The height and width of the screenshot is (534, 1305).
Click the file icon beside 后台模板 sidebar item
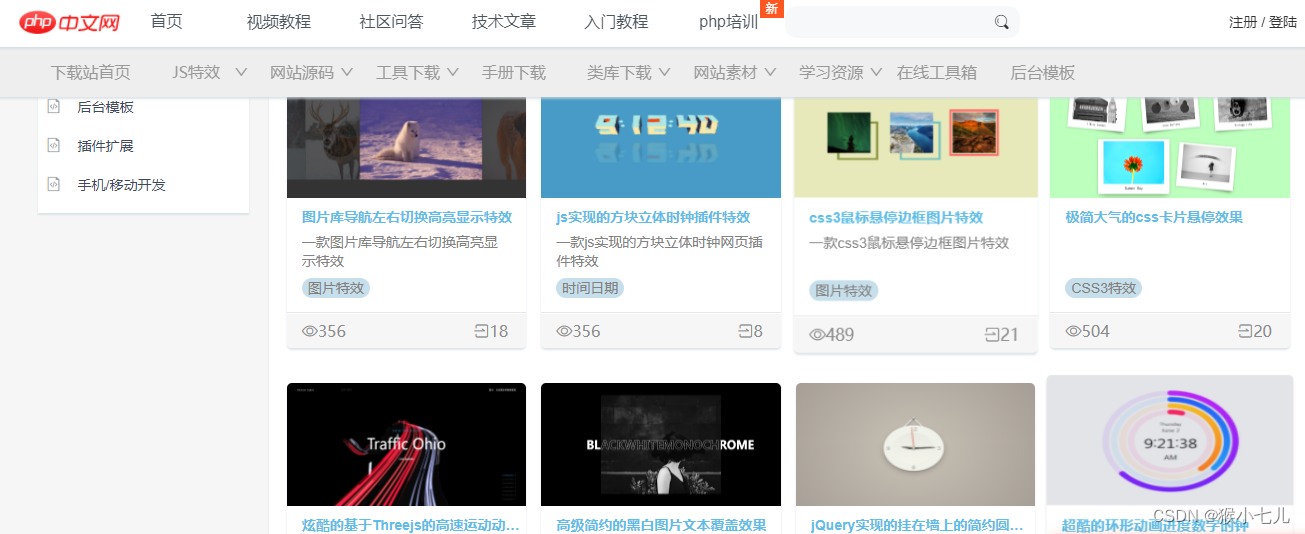coord(54,106)
